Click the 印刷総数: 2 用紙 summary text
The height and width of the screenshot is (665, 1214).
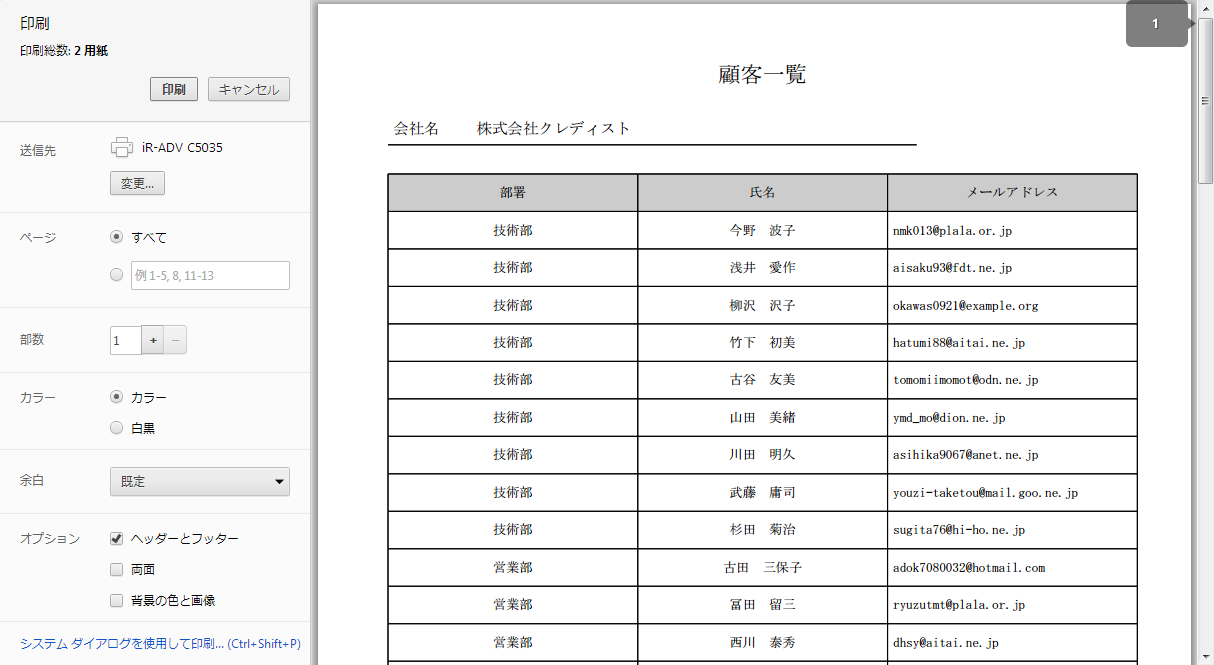coord(64,50)
